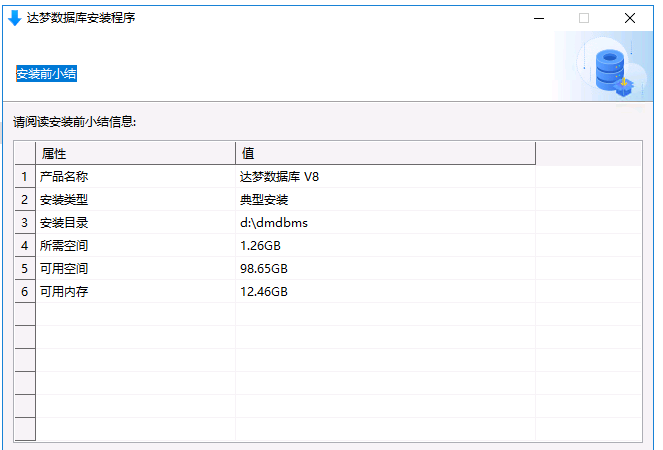Click the 值 column header
Viewport: 663px width, 450px height.
tap(385, 153)
